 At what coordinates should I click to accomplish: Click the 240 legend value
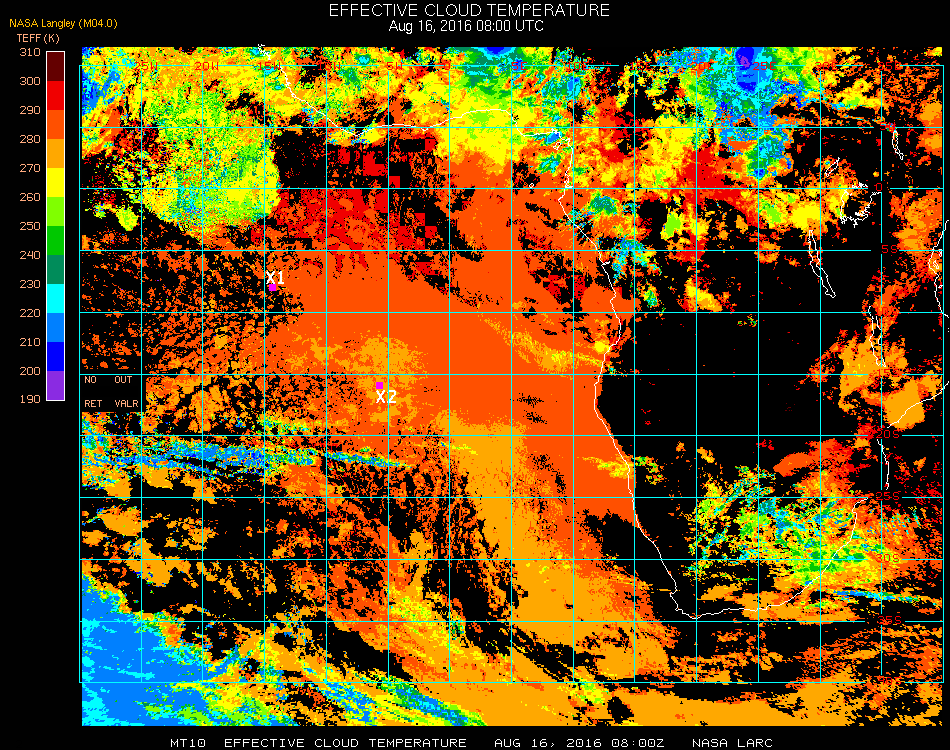(30, 255)
